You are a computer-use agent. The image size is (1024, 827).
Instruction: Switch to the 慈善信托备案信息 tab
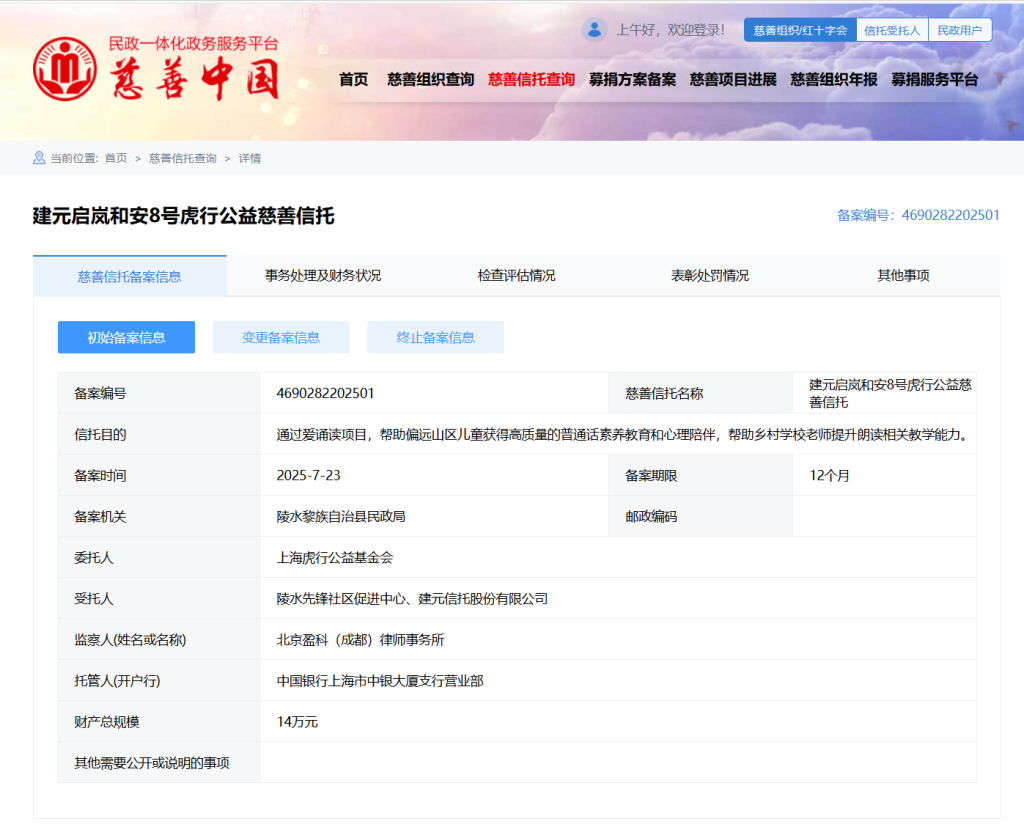[129, 276]
